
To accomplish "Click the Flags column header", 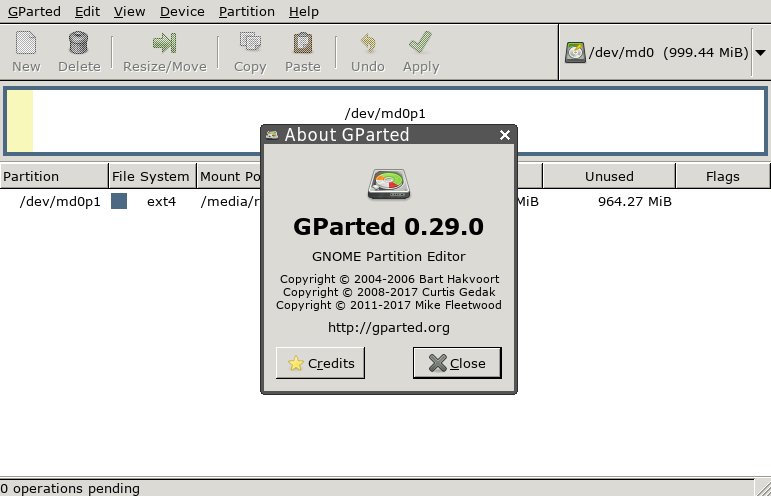I will (x=723, y=176).
